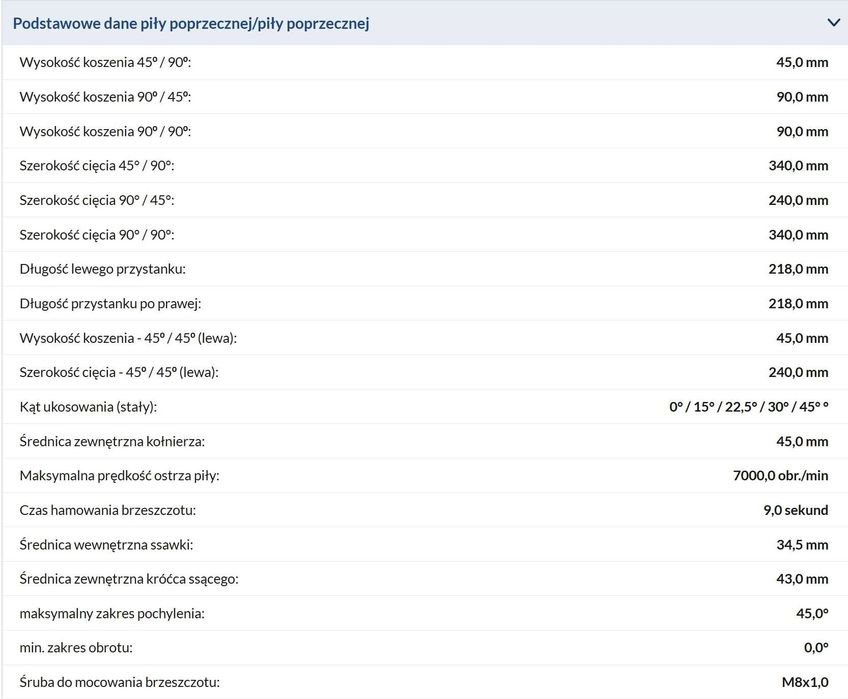Click the 'Średnica zewnętrzna kołnierza' label
Image resolution: width=848 pixels, height=699 pixels.
(112, 441)
